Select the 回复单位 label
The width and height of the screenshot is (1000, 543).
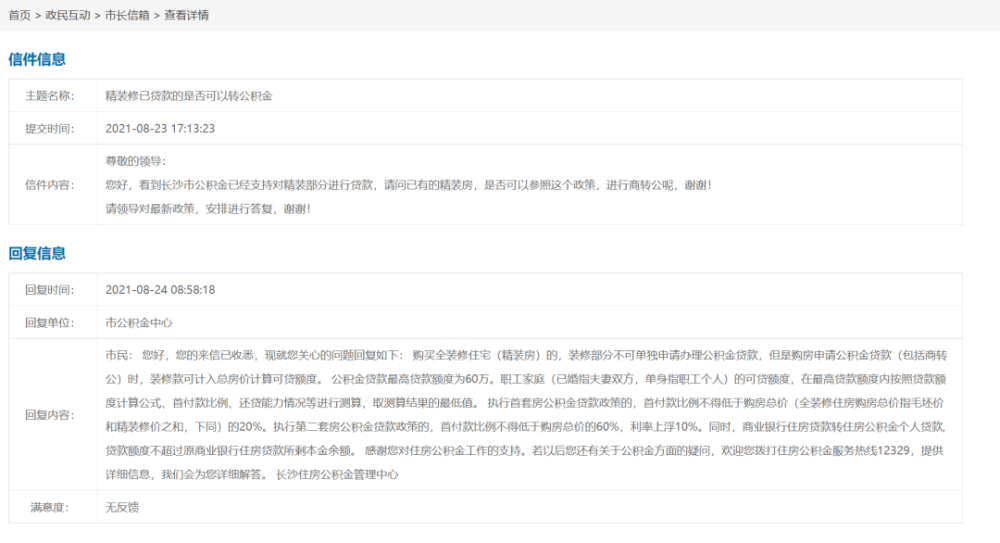pyautogui.click(x=49, y=323)
